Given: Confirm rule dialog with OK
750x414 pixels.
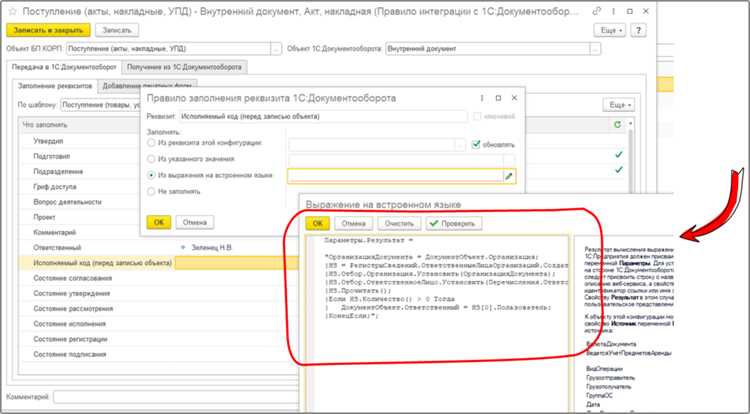Looking at the screenshot, I should coord(159,222).
